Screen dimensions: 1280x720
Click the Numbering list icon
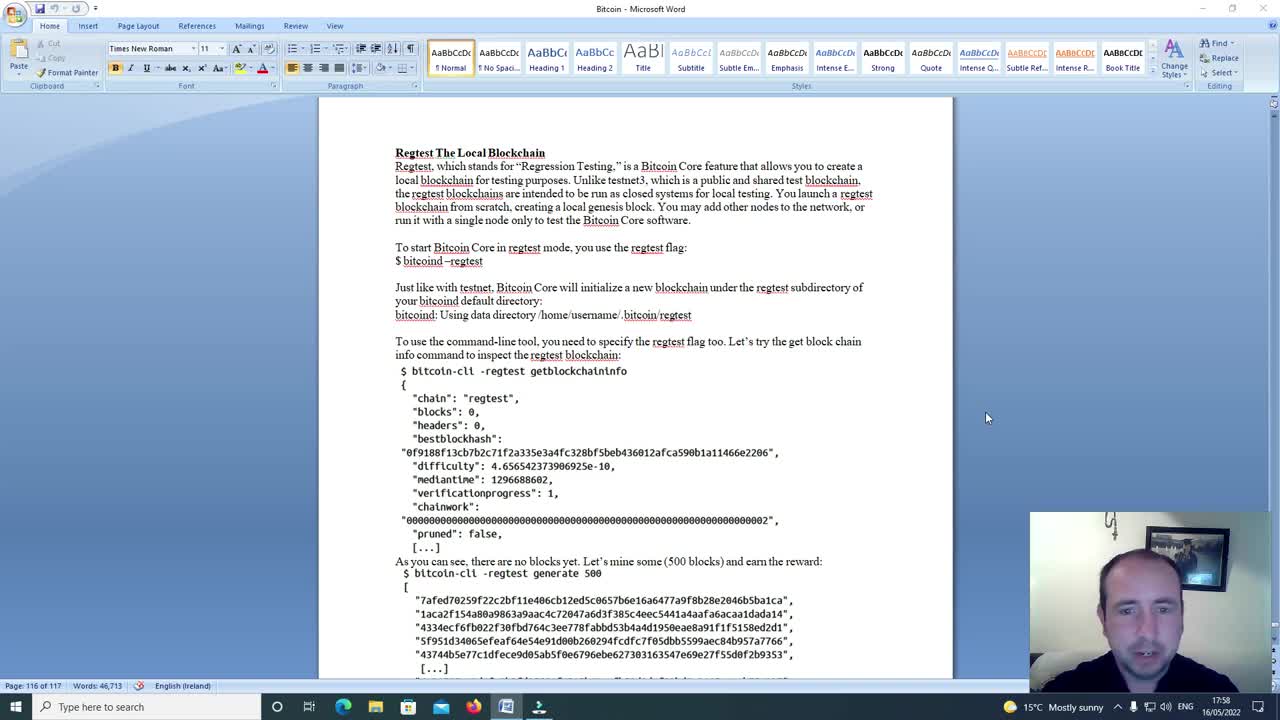point(315,48)
